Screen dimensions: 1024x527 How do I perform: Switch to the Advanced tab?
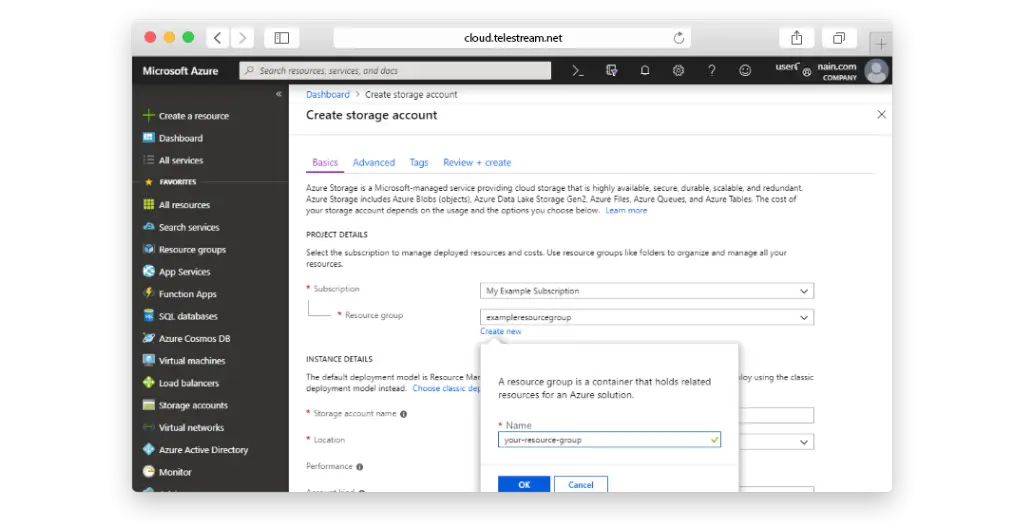pyautogui.click(x=374, y=162)
